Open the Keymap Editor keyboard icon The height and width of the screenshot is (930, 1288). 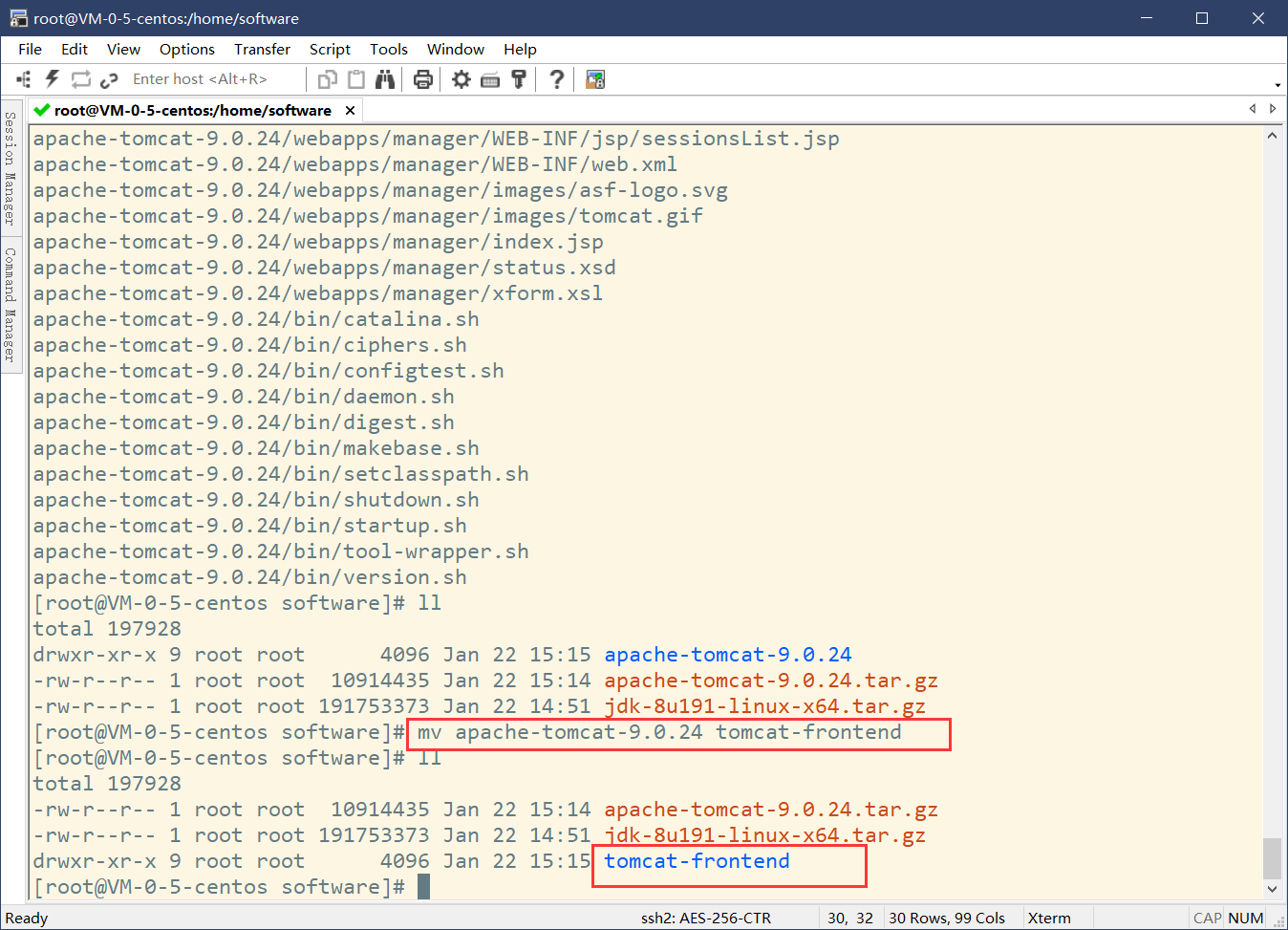490,79
